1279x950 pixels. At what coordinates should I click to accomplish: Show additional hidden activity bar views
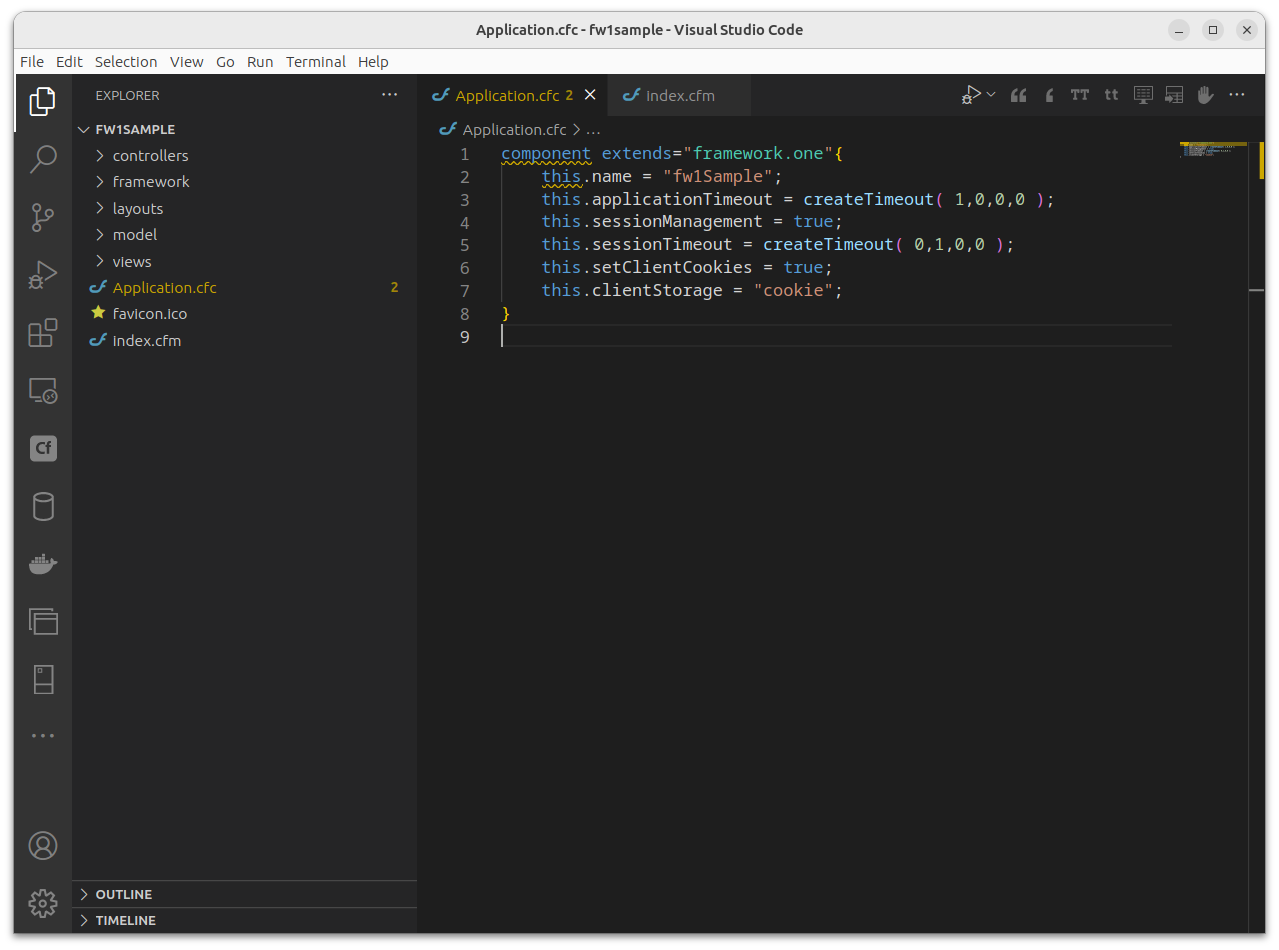coord(43,736)
